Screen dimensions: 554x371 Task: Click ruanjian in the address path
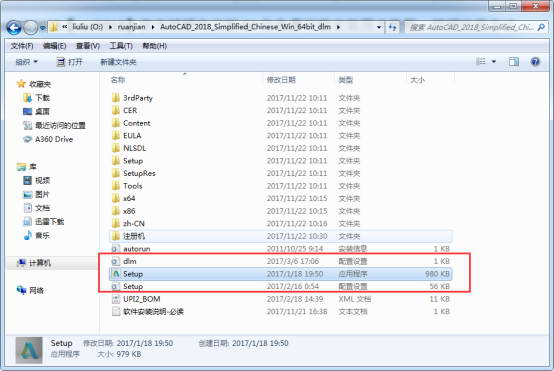click(131, 27)
